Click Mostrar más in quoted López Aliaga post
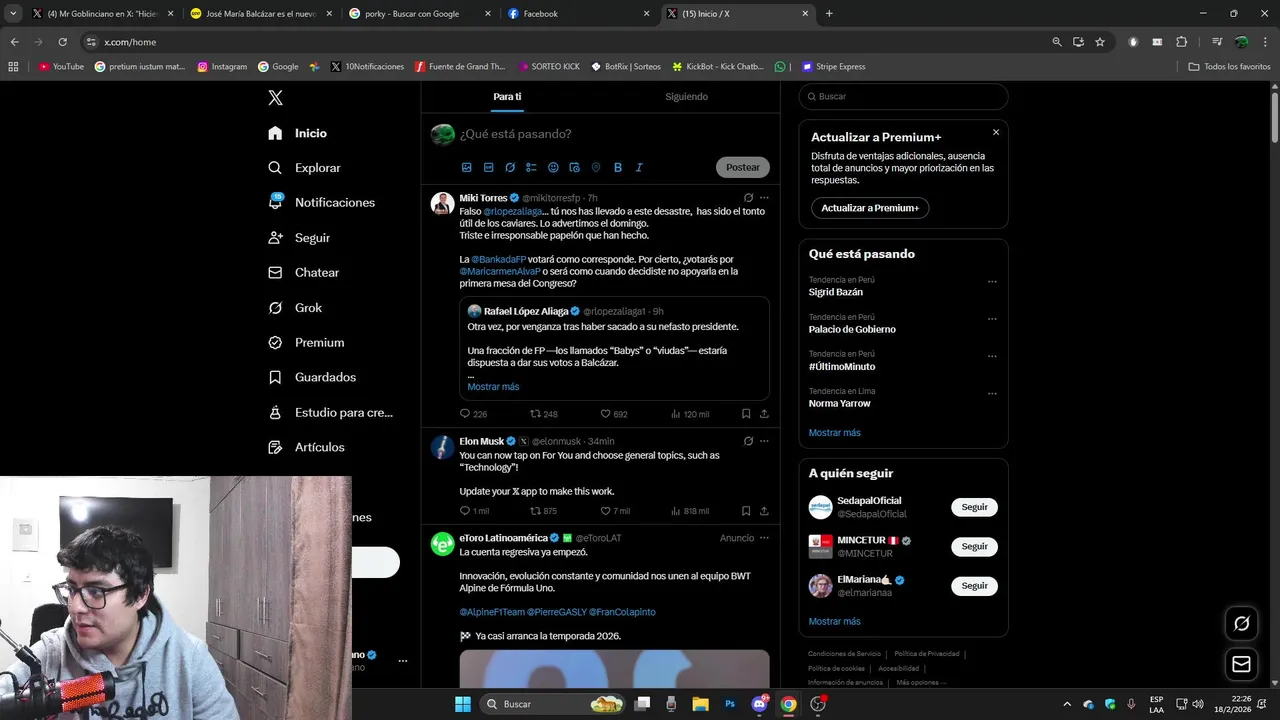Screen dimensions: 1280x720 [493, 387]
